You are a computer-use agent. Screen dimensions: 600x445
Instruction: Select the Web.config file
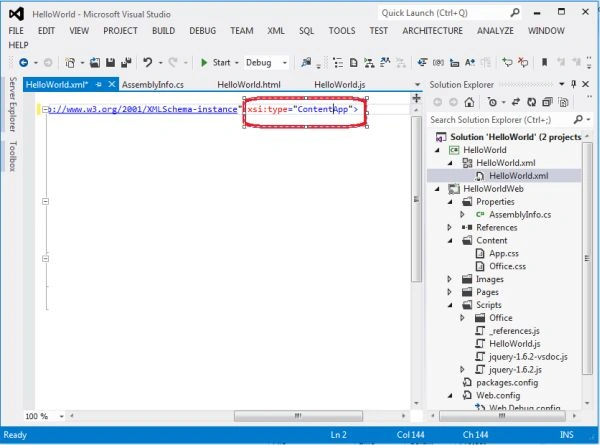[x=498, y=396]
